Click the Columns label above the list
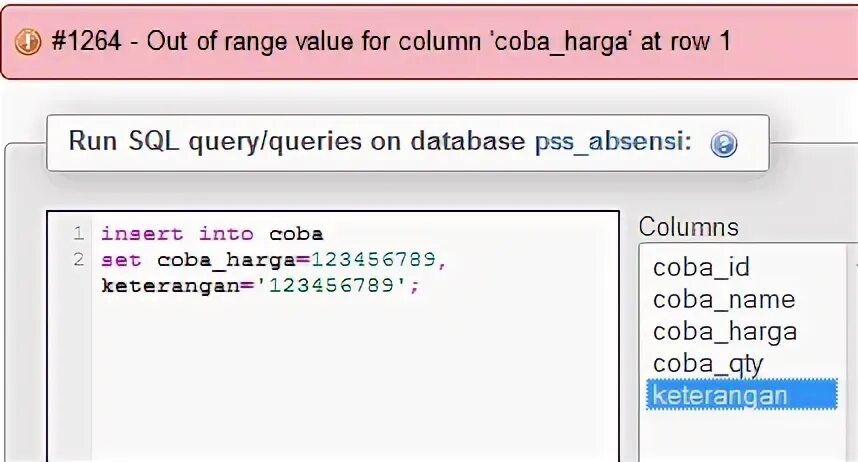The height and width of the screenshot is (462, 858). (x=689, y=227)
